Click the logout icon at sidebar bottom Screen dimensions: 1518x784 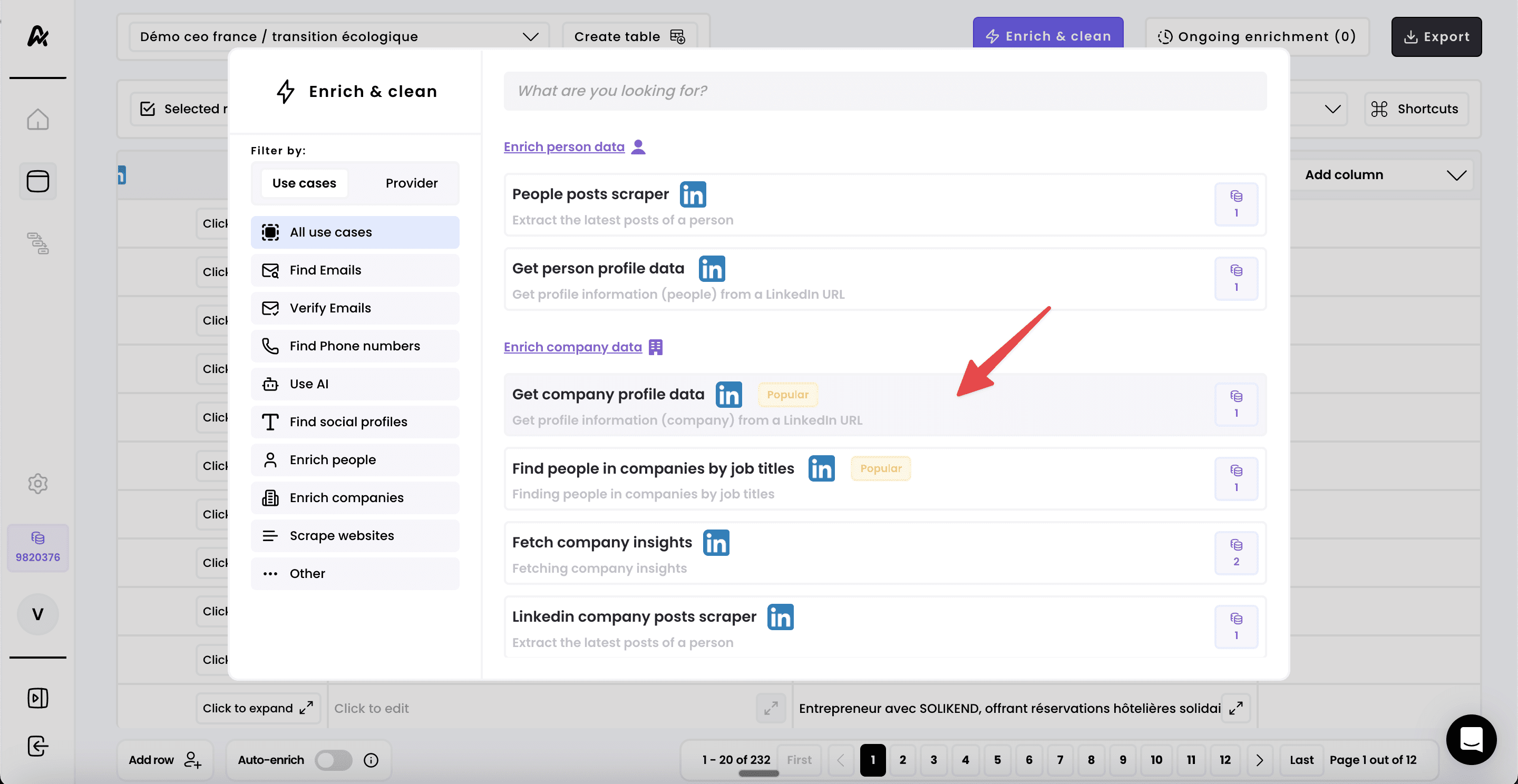(x=38, y=746)
